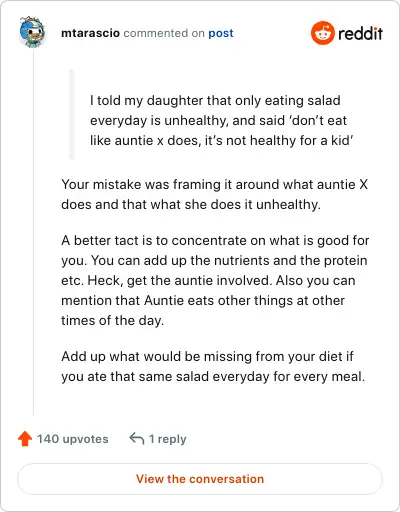Click the 'reddit' wordmark text

click(360, 33)
